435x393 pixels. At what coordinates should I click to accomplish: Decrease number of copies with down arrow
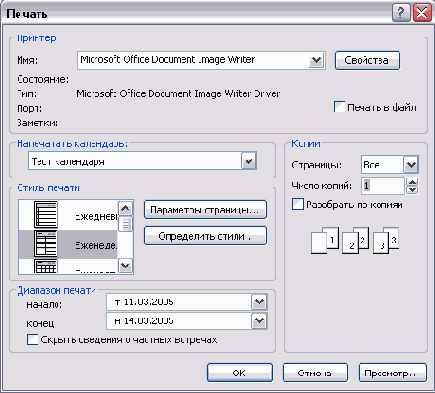click(412, 190)
